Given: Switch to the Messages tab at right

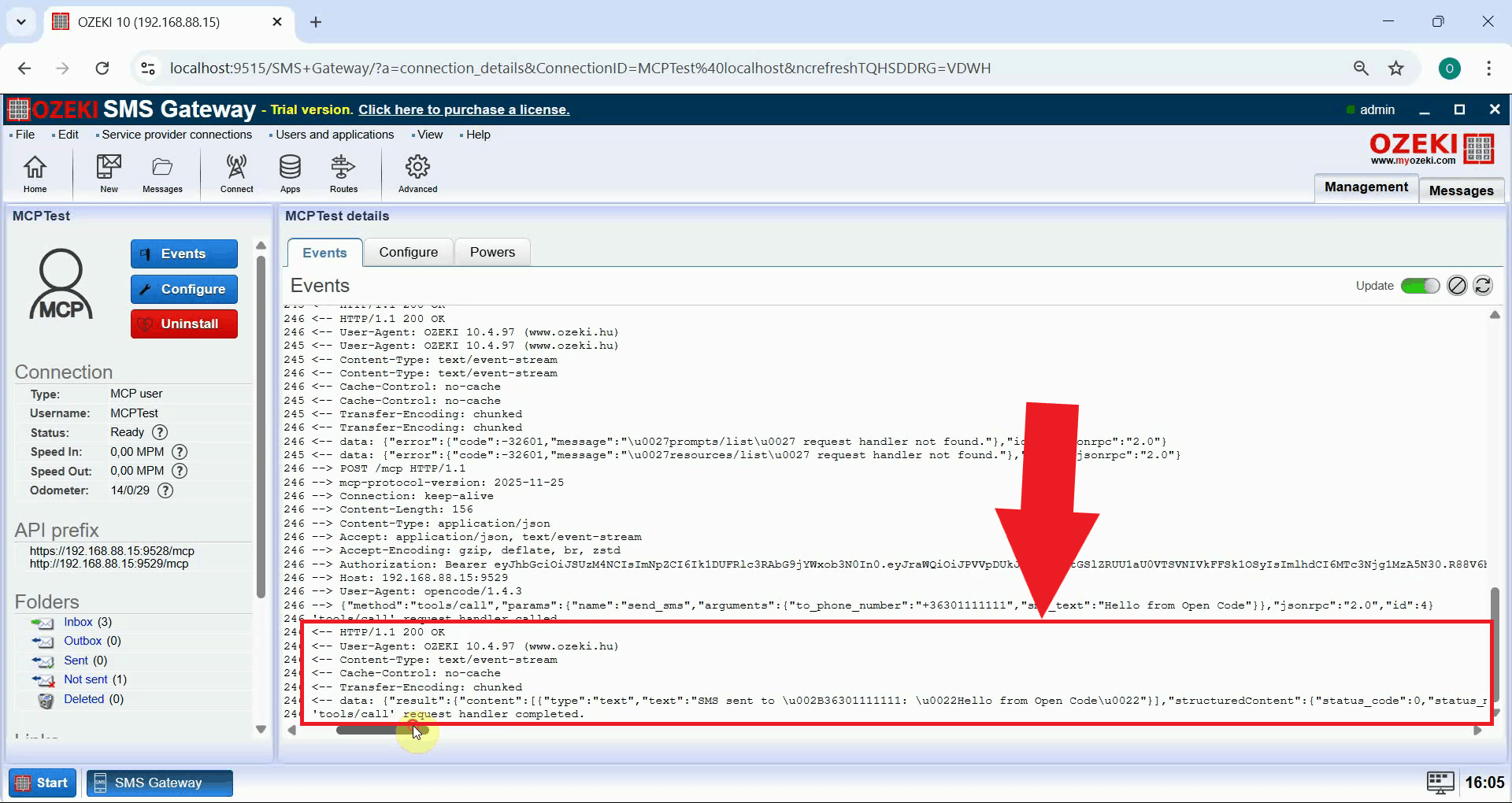Looking at the screenshot, I should click(x=1461, y=191).
